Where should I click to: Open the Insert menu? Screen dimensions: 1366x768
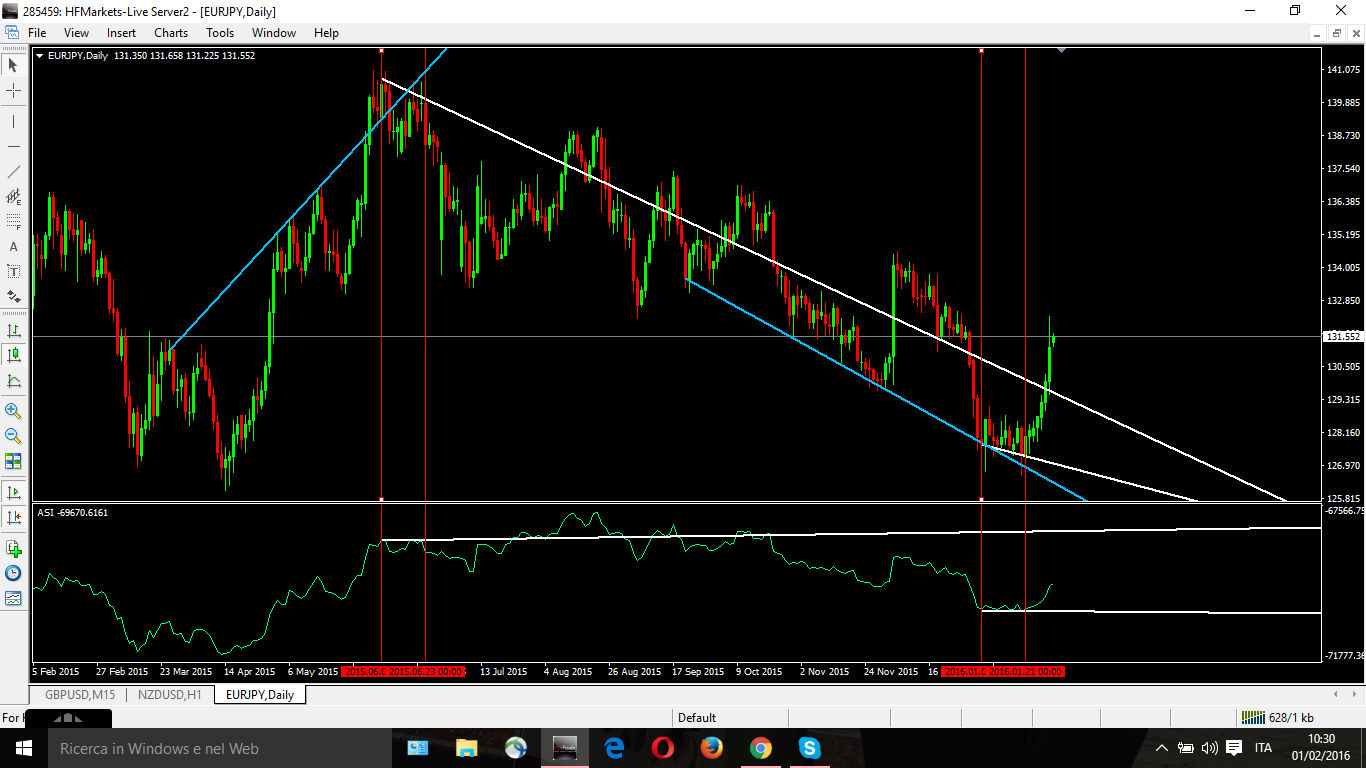tap(122, 33)
